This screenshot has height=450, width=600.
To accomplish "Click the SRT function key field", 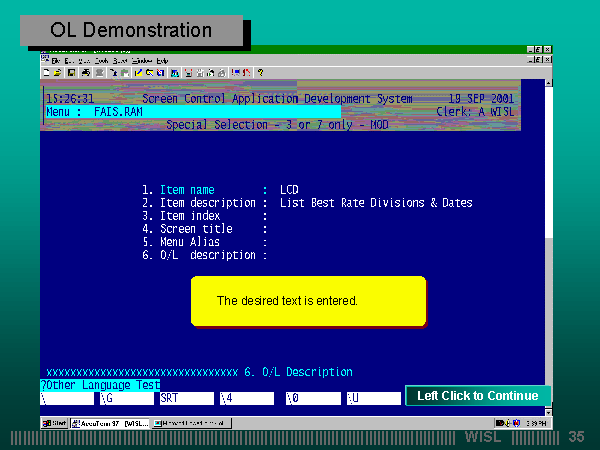I will [185, 397].
